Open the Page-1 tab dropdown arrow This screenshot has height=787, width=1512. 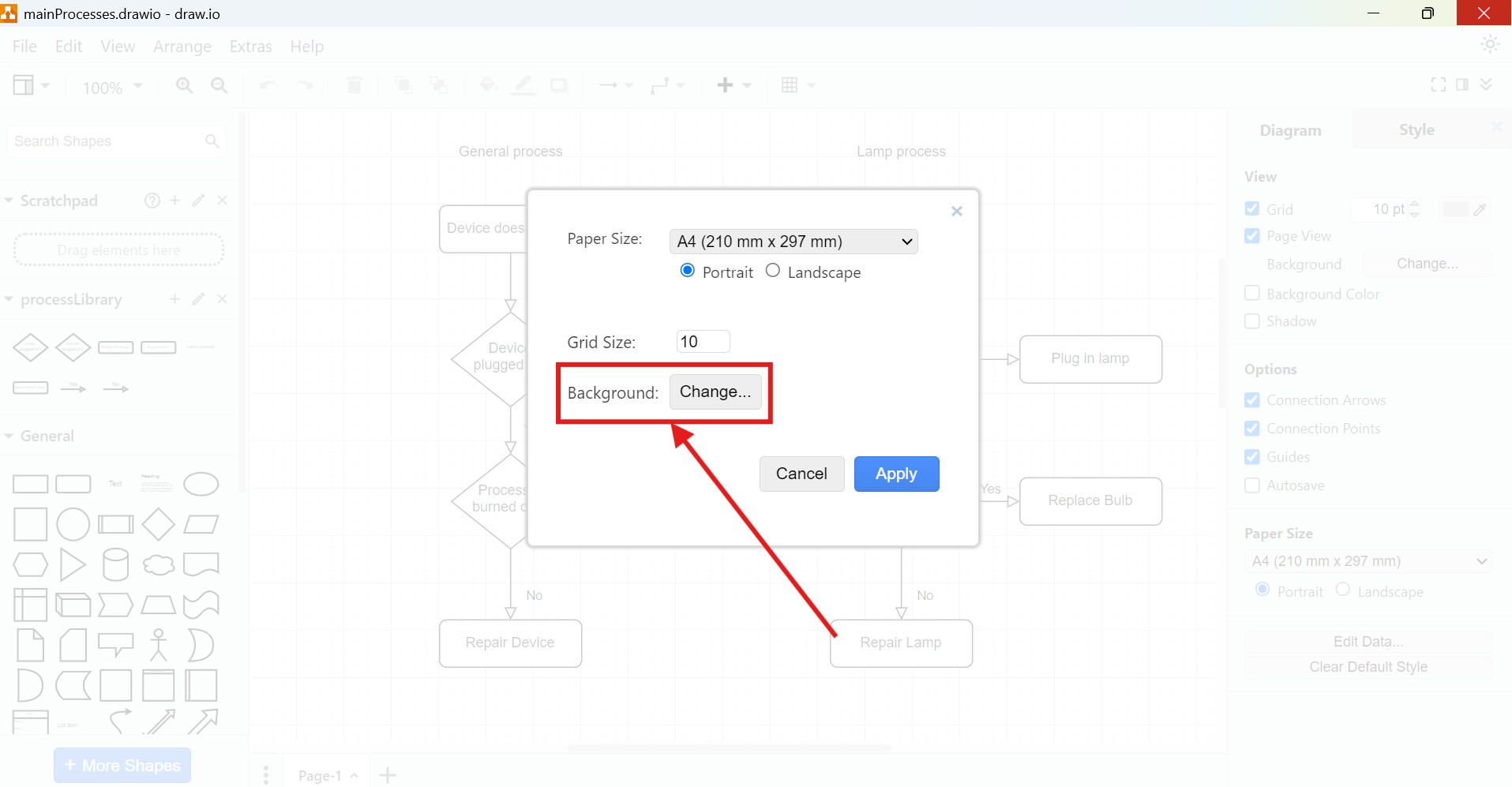click(354, 776)
